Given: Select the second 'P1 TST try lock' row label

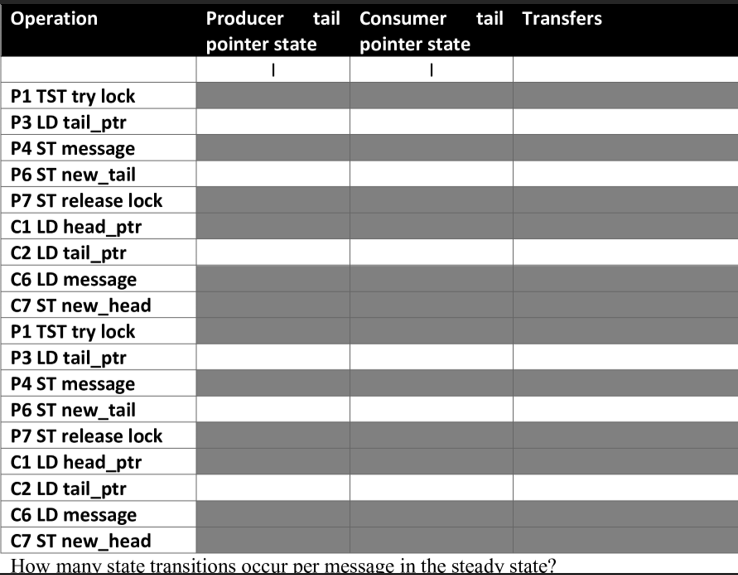Looking at the screenshot, I should (73, 331).
